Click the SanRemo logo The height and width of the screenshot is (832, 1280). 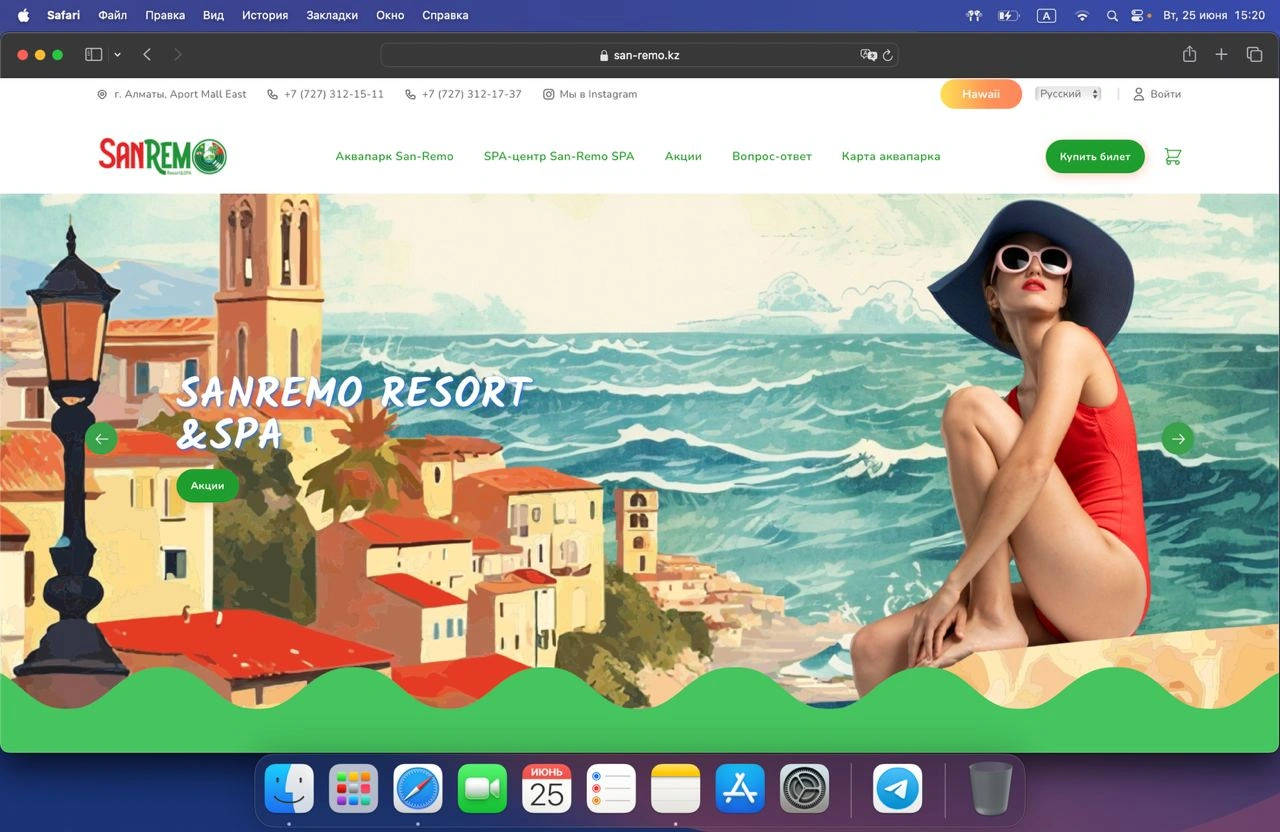(163, 156)
